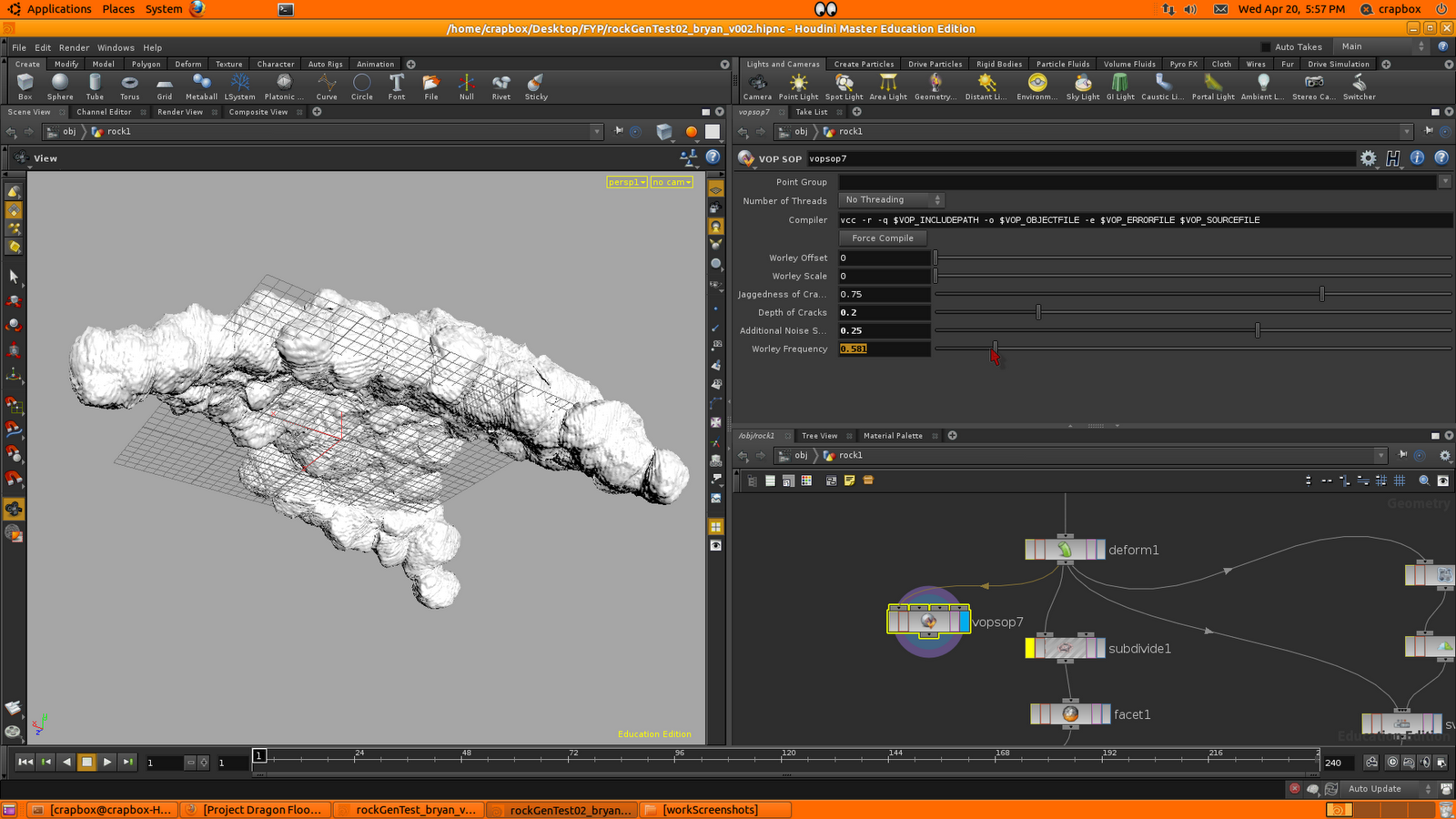Expand the network editor path dropdown

pyautogui.click(x=1381, y=456)
